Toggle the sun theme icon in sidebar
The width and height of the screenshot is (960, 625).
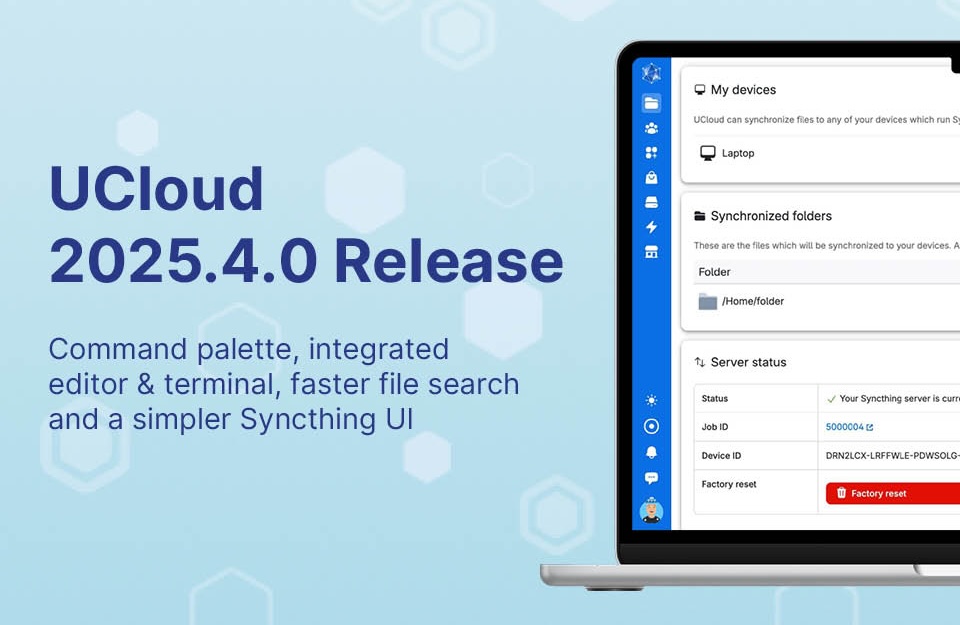(651, 400)
